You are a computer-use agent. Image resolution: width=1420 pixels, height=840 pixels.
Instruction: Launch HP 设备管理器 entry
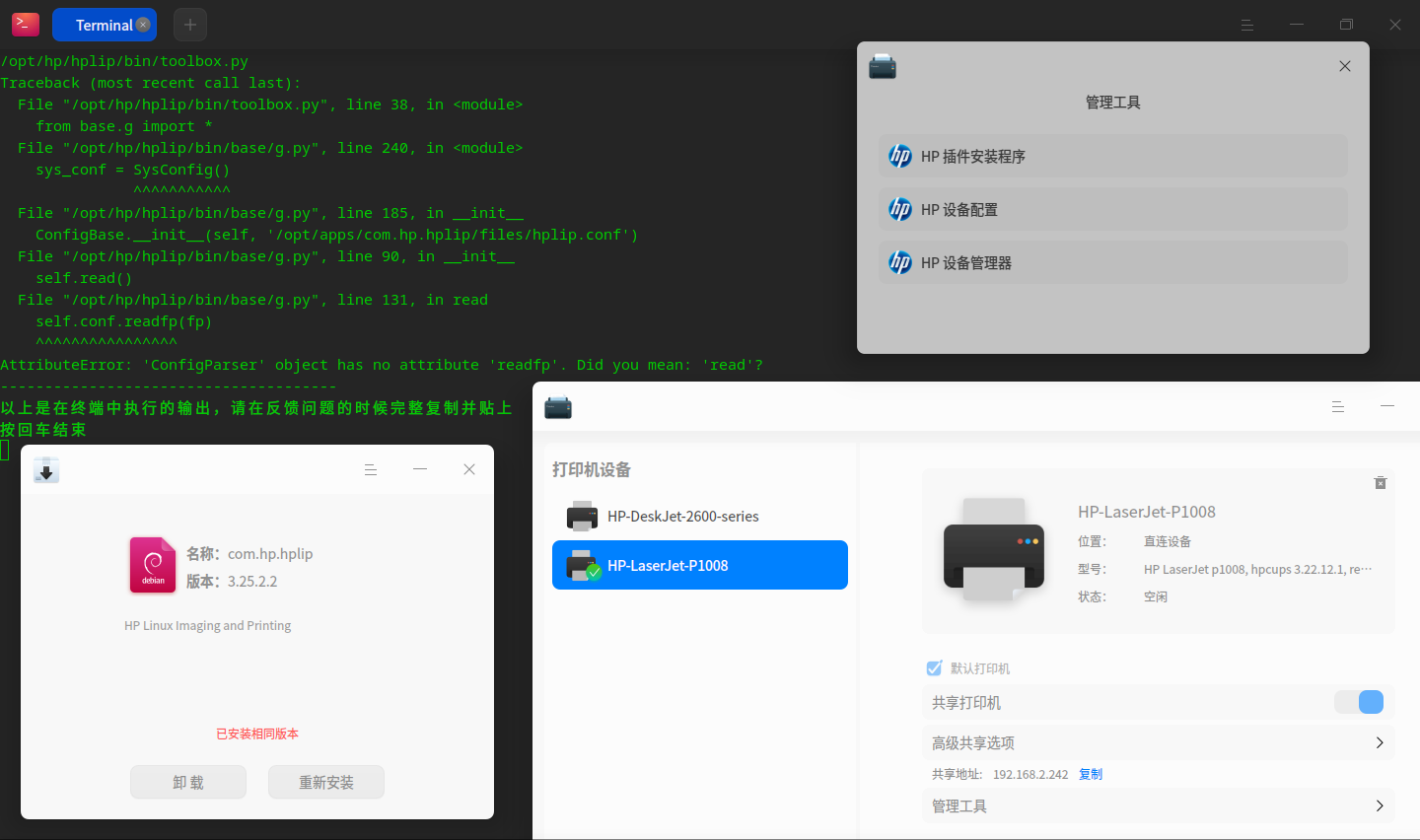(x=1113, y=262)
